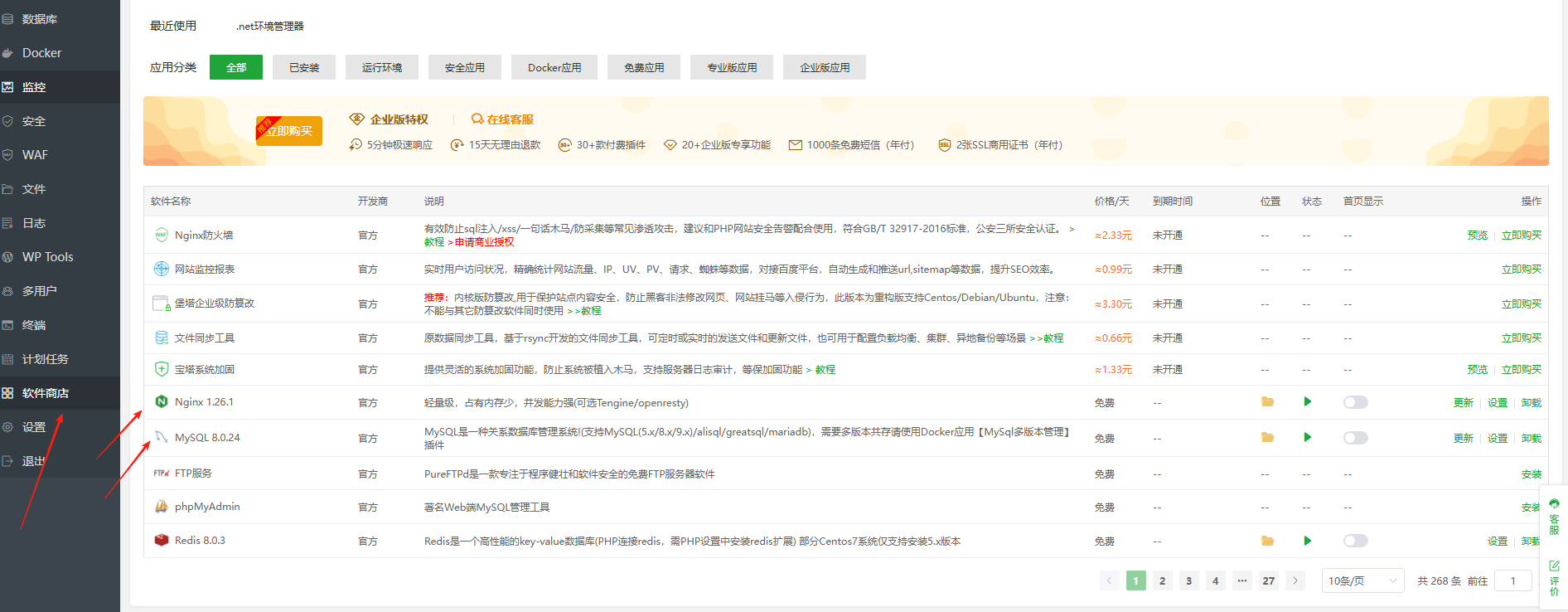Open 计划任务 in the sidebar
Screen dimensions: 1568x612
pyautogui.click(x=60, y=359)
